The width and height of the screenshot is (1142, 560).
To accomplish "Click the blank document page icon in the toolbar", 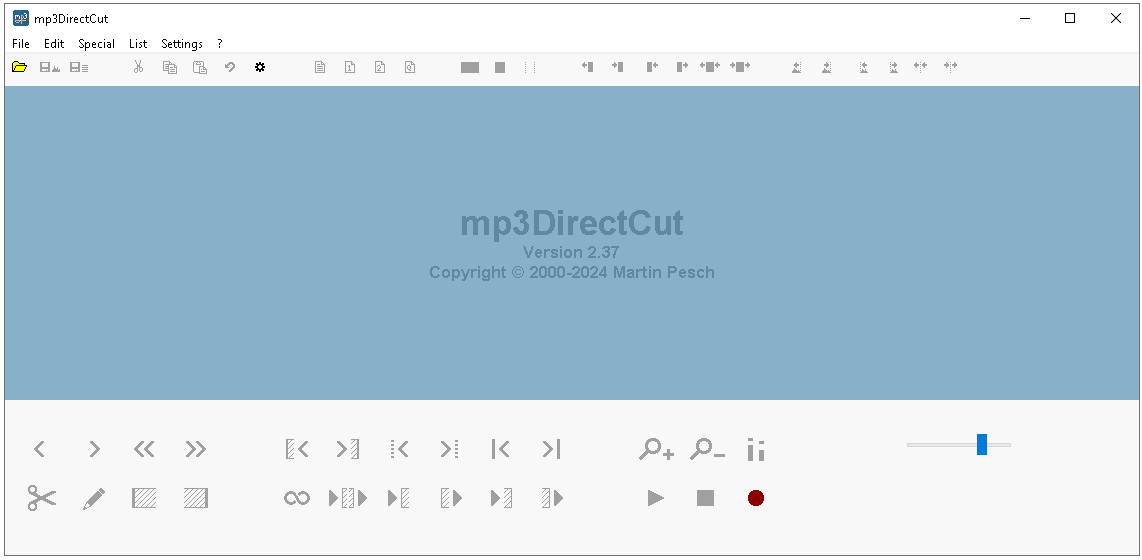I will click(320, 67).
